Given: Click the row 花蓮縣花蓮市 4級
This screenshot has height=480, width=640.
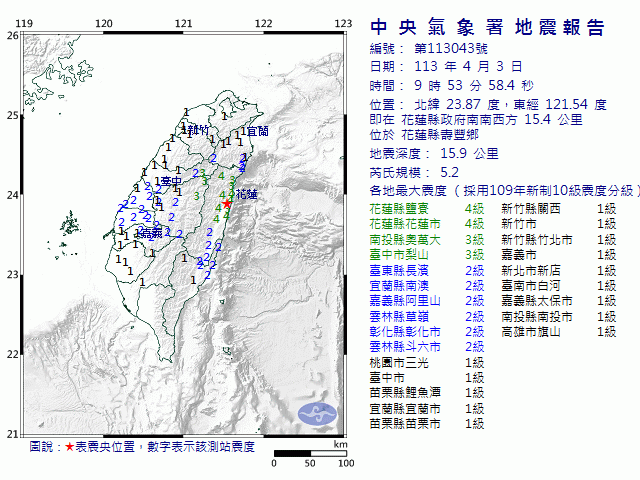Looking at the screenshot, I should [x=427, y=224].
